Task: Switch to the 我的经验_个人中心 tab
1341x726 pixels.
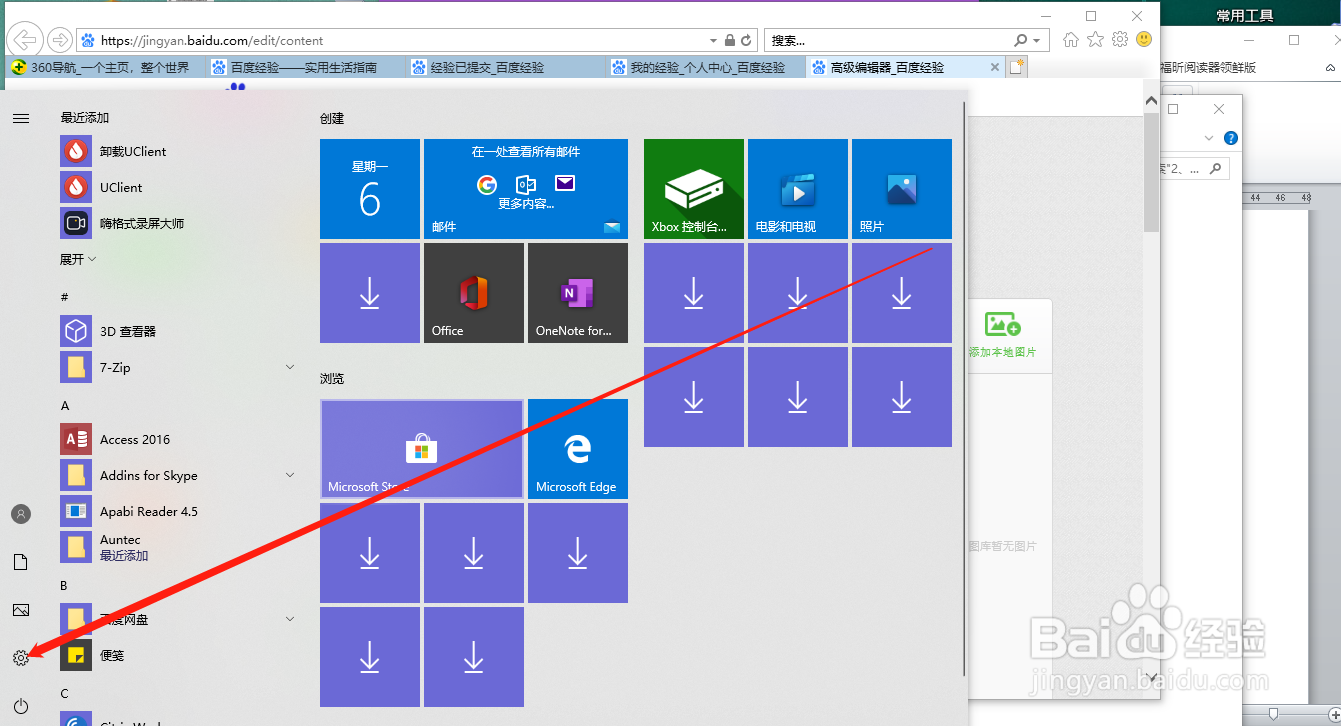Action: tap(706, 68)
